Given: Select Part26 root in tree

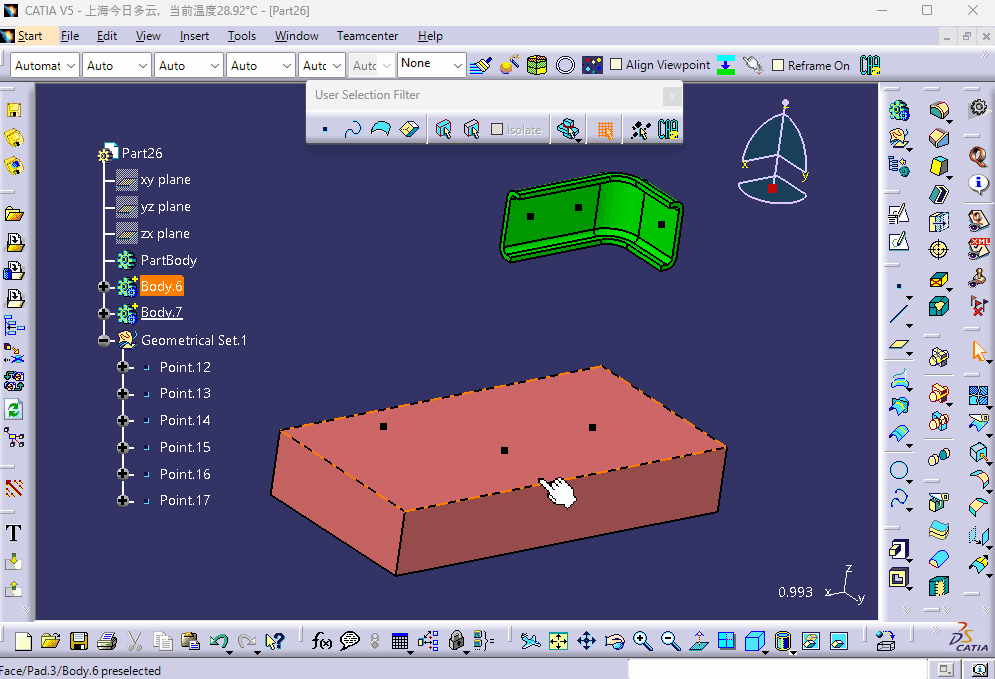Looking at the screenshot, I should pos(142,153).
